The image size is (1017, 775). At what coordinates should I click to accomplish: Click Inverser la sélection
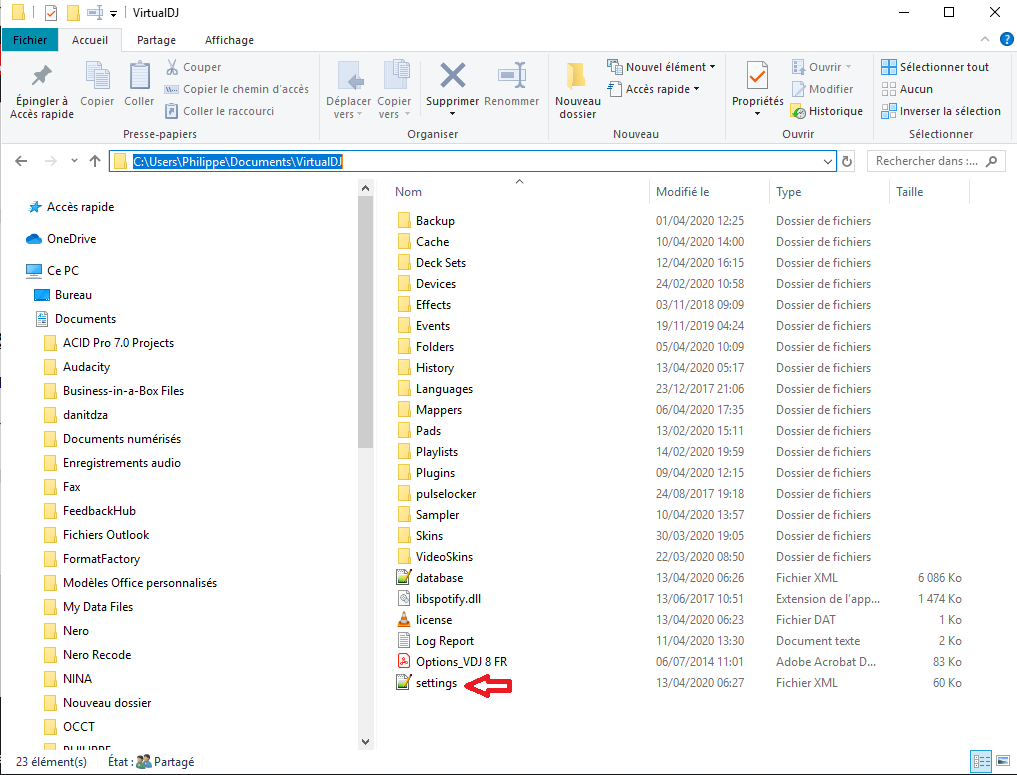point(941,111)
